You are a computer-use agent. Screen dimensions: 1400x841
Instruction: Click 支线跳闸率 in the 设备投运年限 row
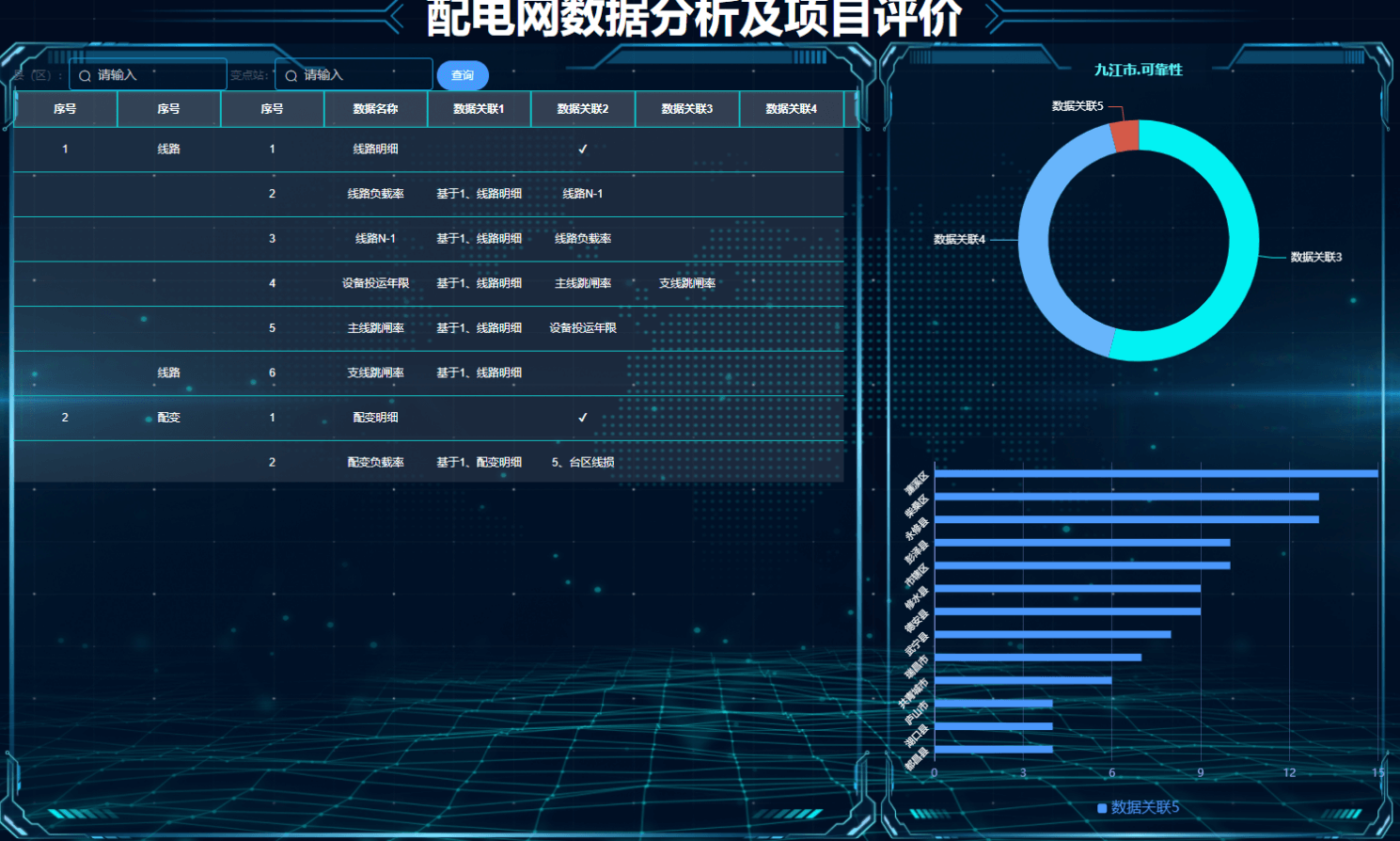click(x=687, y=283)
